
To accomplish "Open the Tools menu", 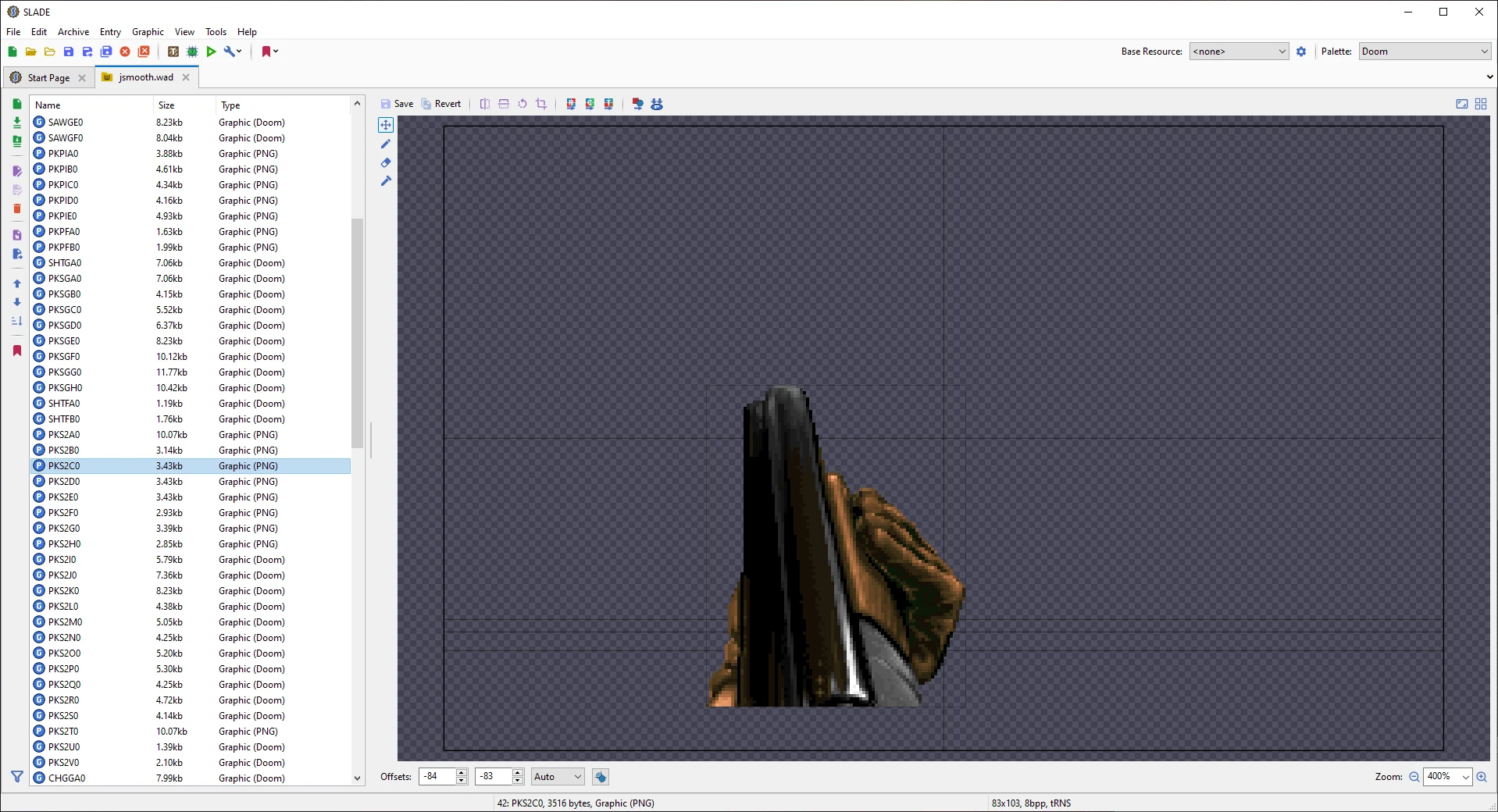I will point(216,32).
